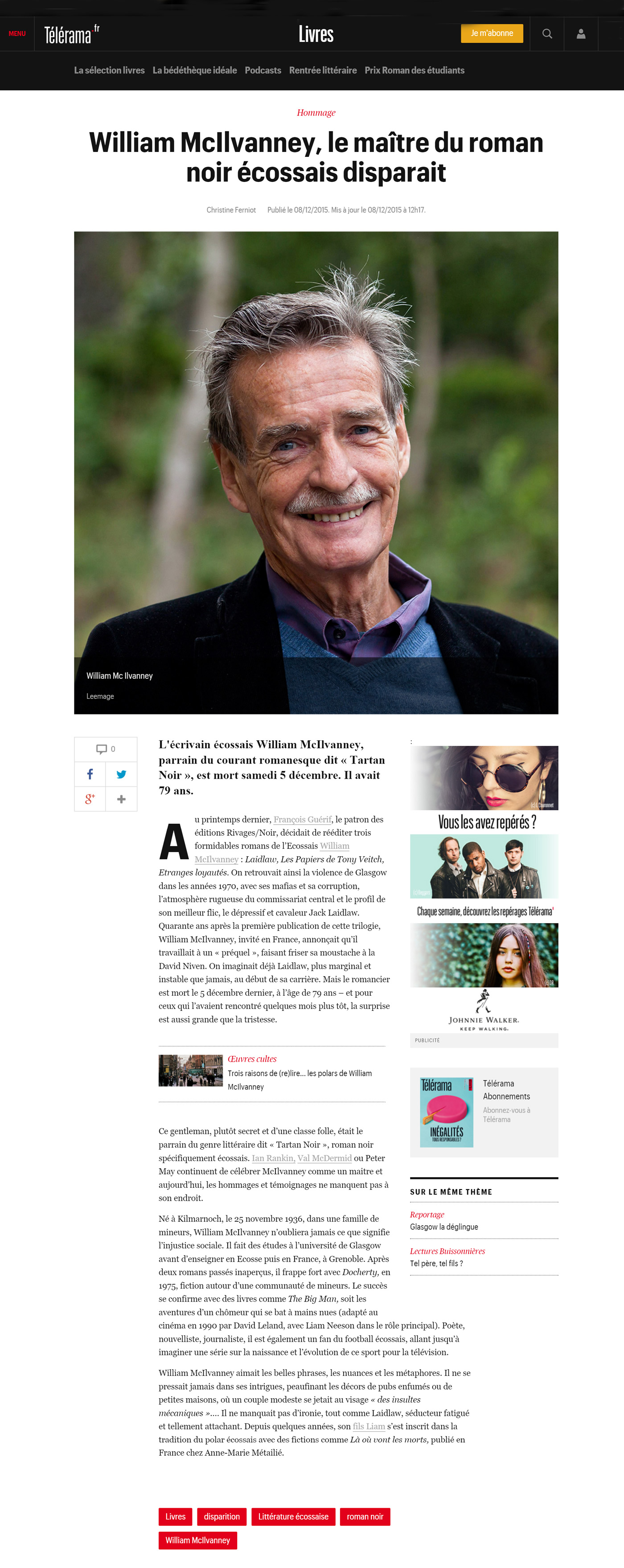624x1568 pixels.
Task: Open Rentrée littéraire section
Action: tap(323, 70)
